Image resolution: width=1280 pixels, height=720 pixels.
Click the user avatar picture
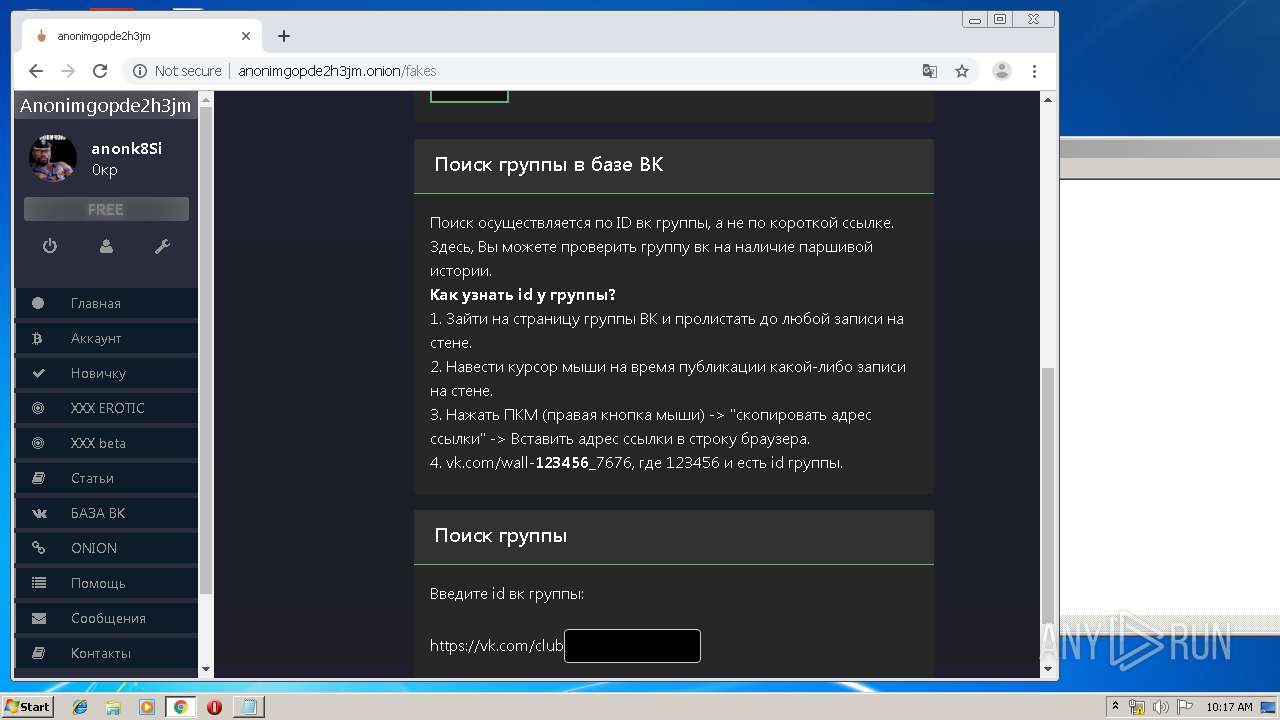[x=53, y=158]
